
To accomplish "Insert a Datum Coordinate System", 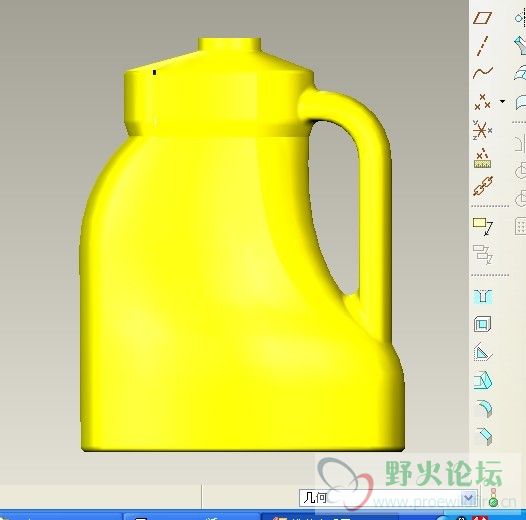I will 482,130.
